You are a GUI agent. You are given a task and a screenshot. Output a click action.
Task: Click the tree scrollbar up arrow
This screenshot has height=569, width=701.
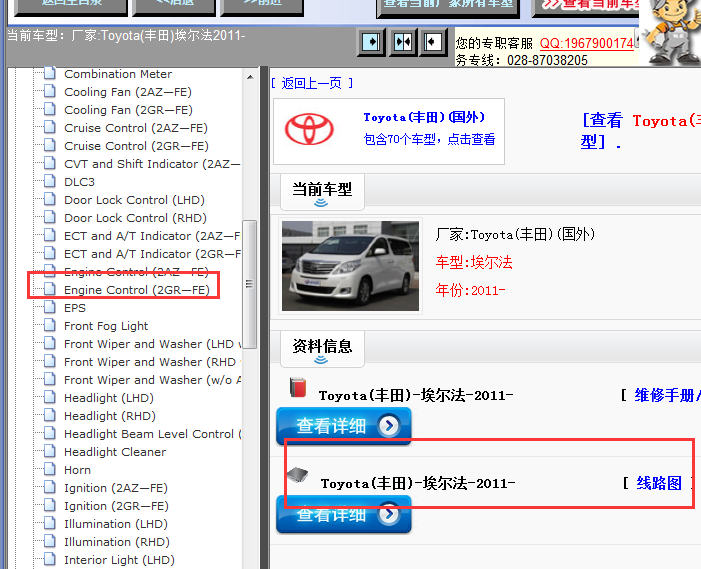(x=250, y=77)
